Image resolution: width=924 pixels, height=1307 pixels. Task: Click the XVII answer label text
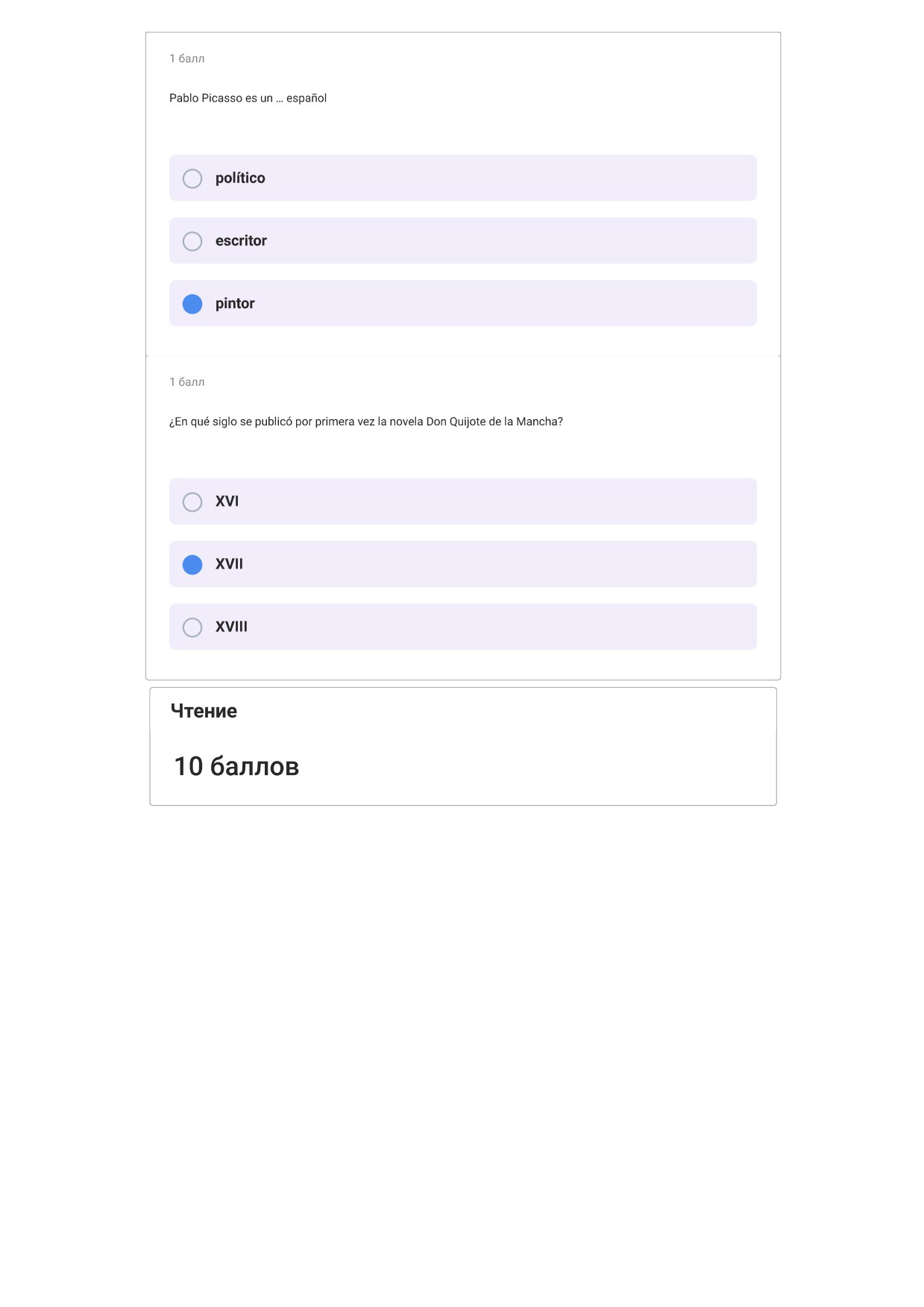(x=229, y=564)
